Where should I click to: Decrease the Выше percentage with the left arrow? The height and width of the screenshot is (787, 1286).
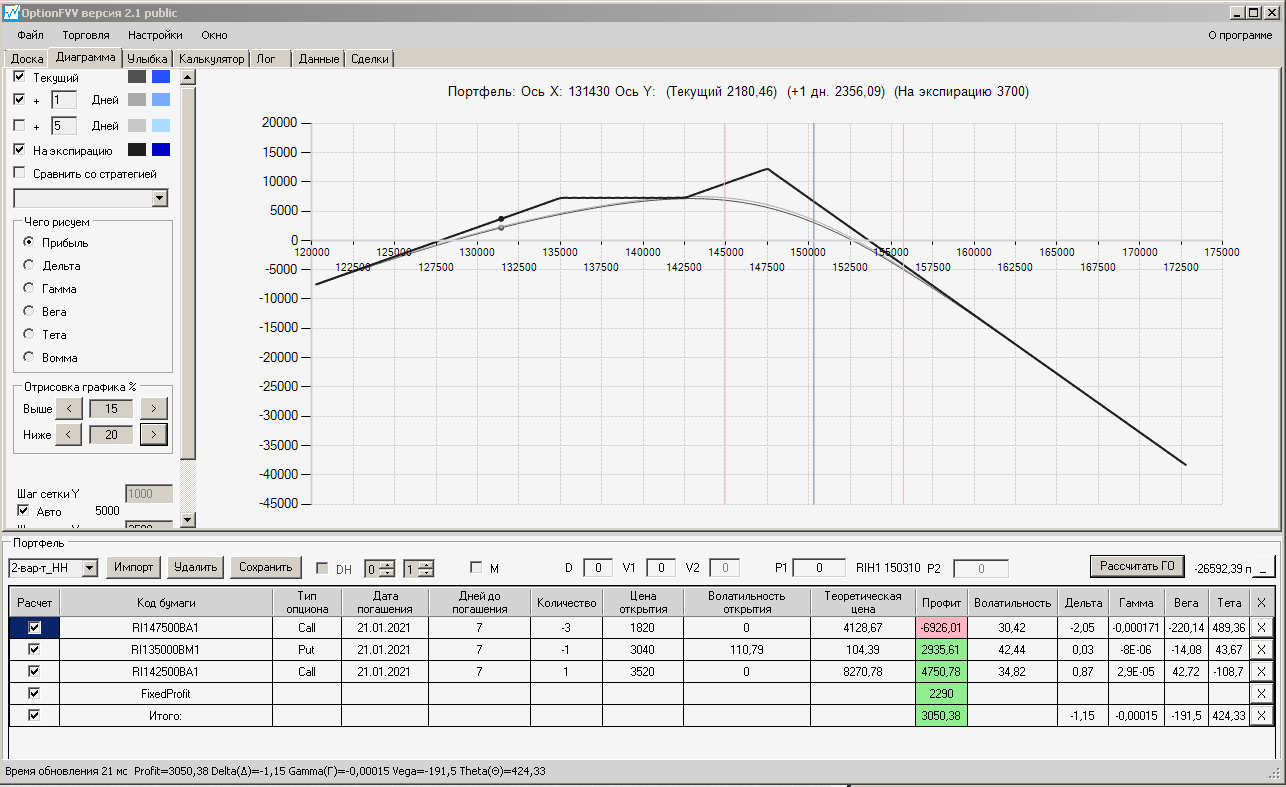pos(68,409)
